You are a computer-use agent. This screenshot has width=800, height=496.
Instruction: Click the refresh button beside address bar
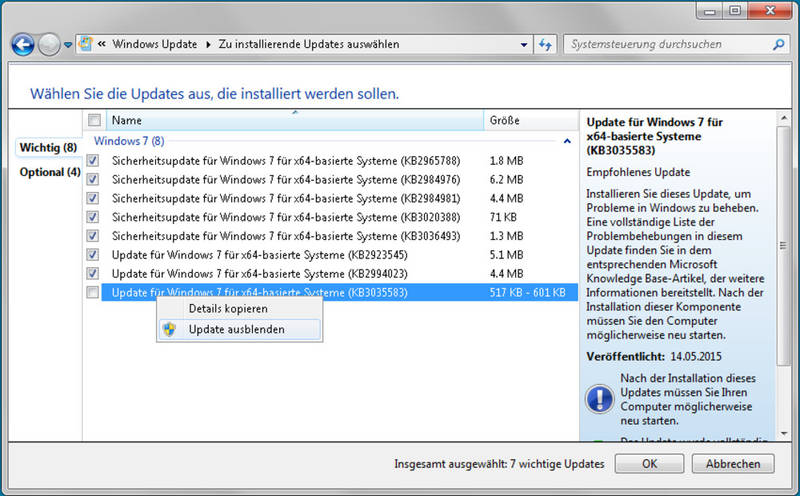tap(545, 45)
